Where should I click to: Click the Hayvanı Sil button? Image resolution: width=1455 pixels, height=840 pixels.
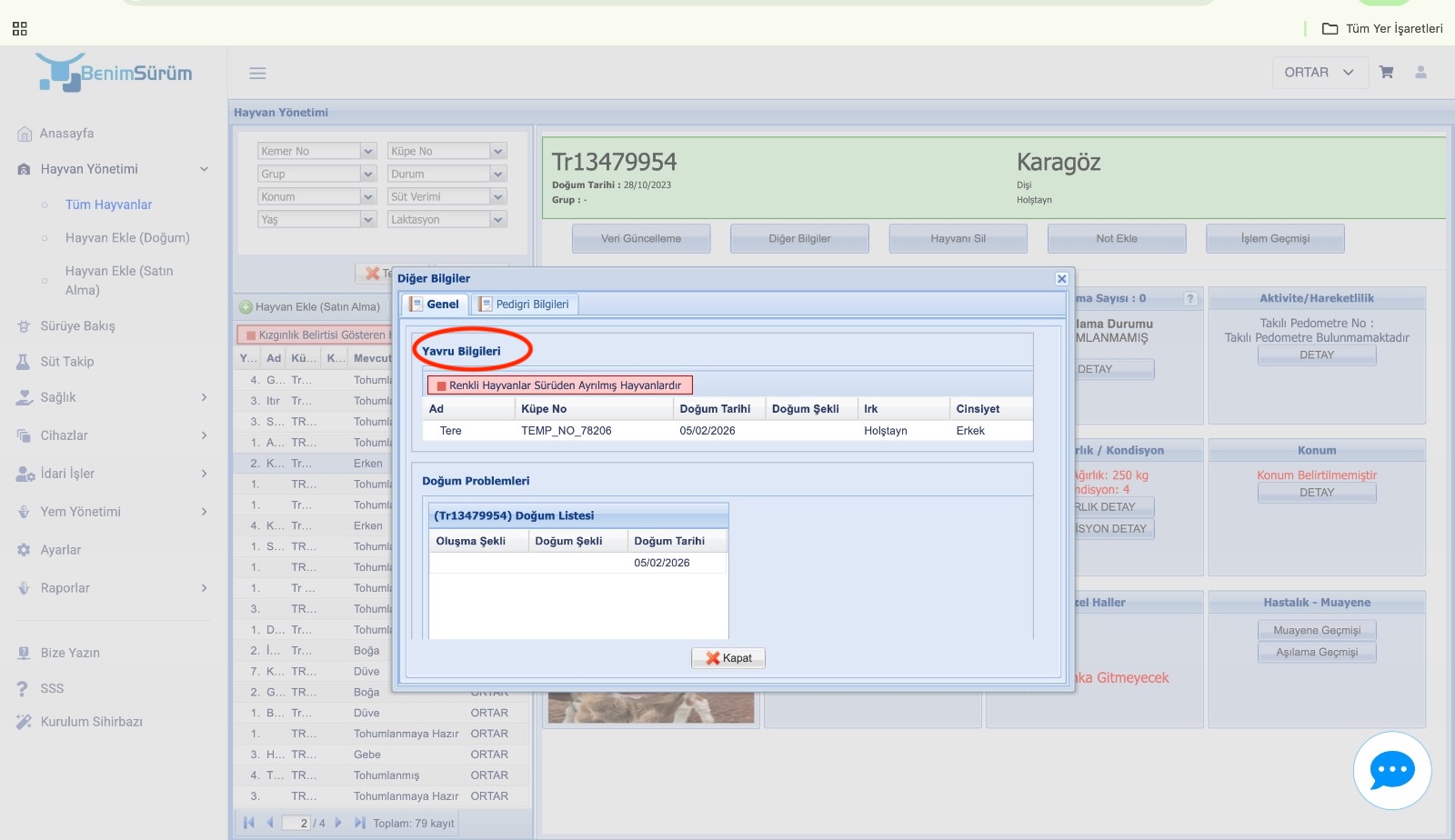tap(958, 238)
